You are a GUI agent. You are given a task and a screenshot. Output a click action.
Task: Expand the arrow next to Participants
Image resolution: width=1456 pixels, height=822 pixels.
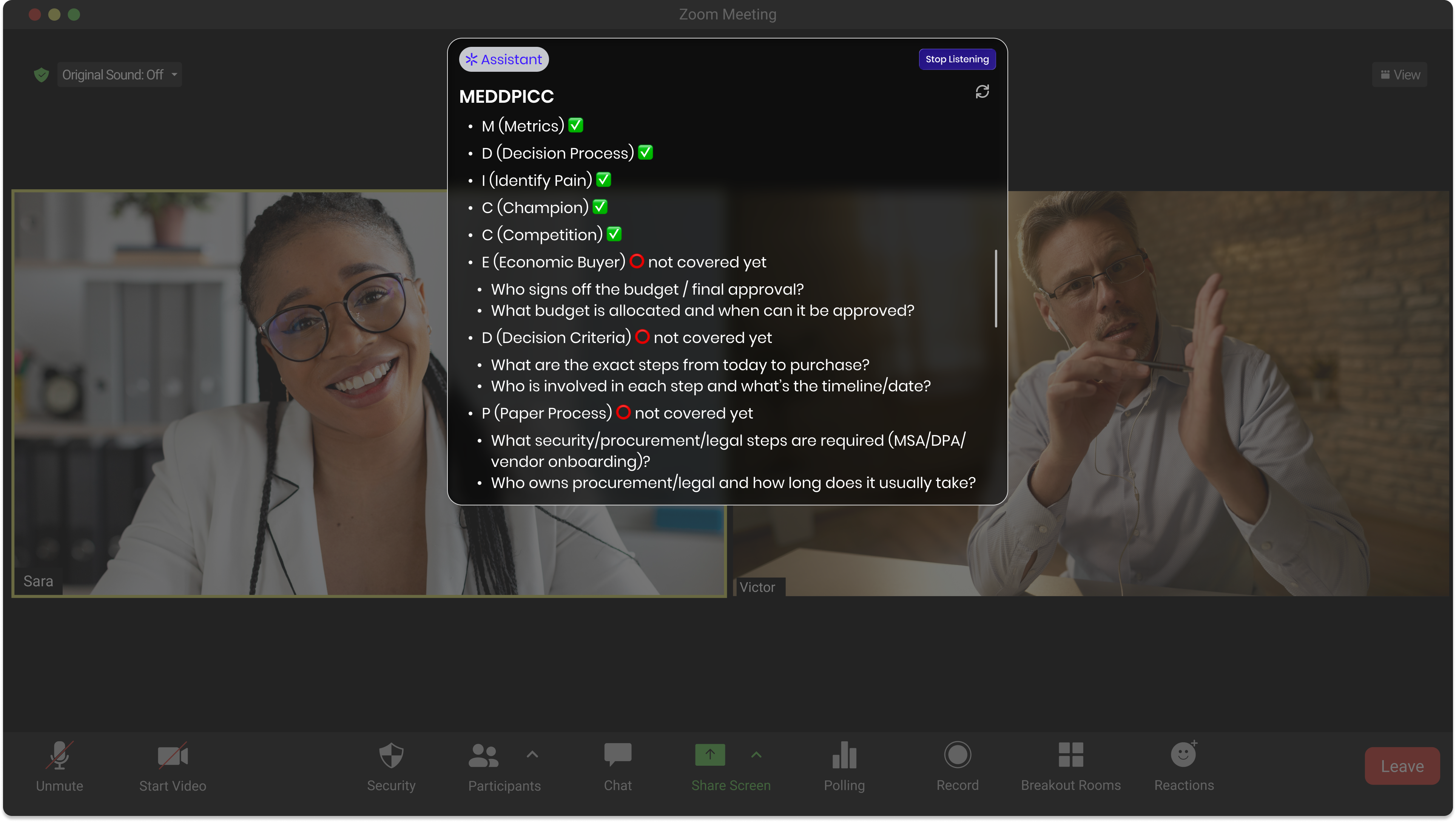click(x=532, y=754)
